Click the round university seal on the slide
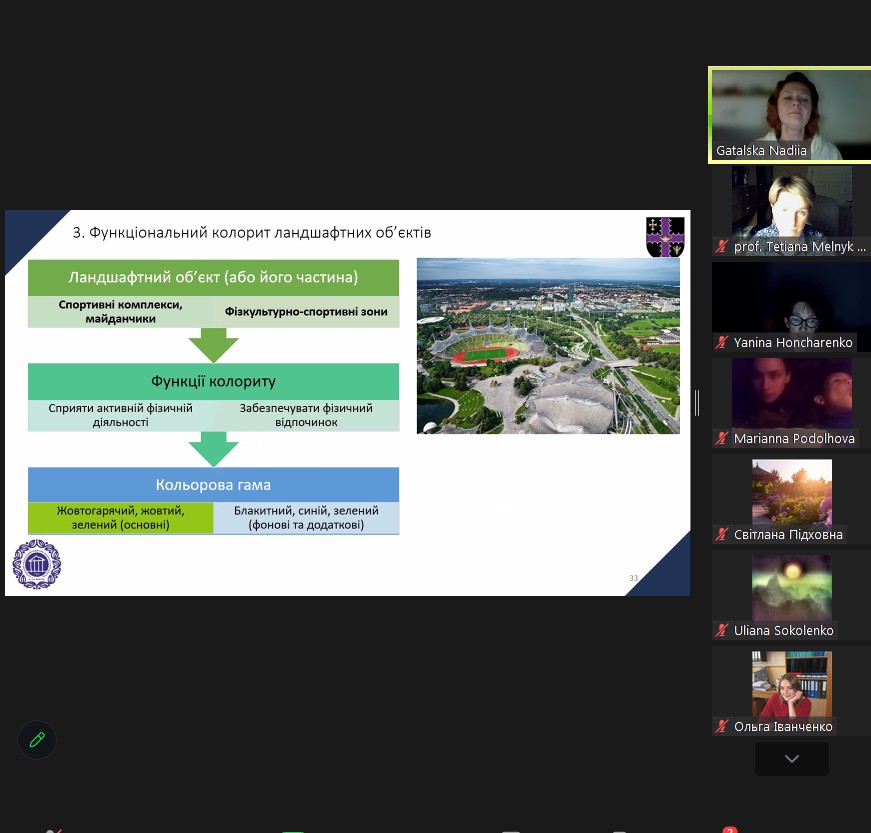 [37, 564]
